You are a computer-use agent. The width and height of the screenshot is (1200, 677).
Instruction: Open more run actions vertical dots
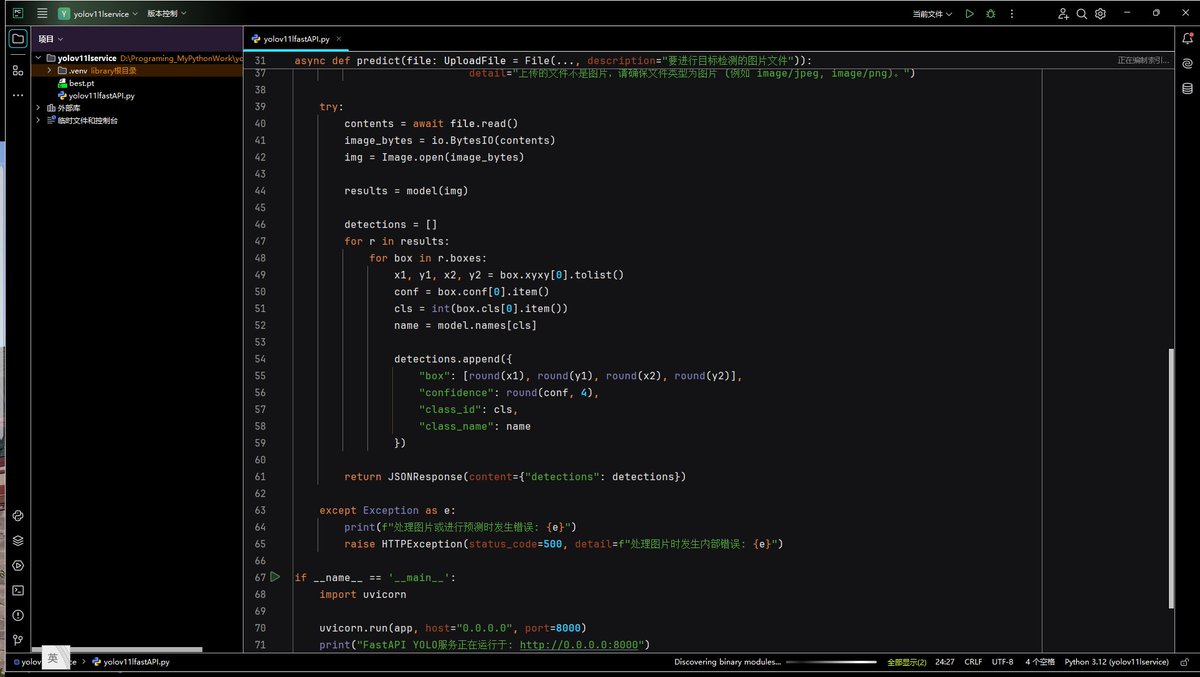pyautogui.click(x=1012, y=14)
